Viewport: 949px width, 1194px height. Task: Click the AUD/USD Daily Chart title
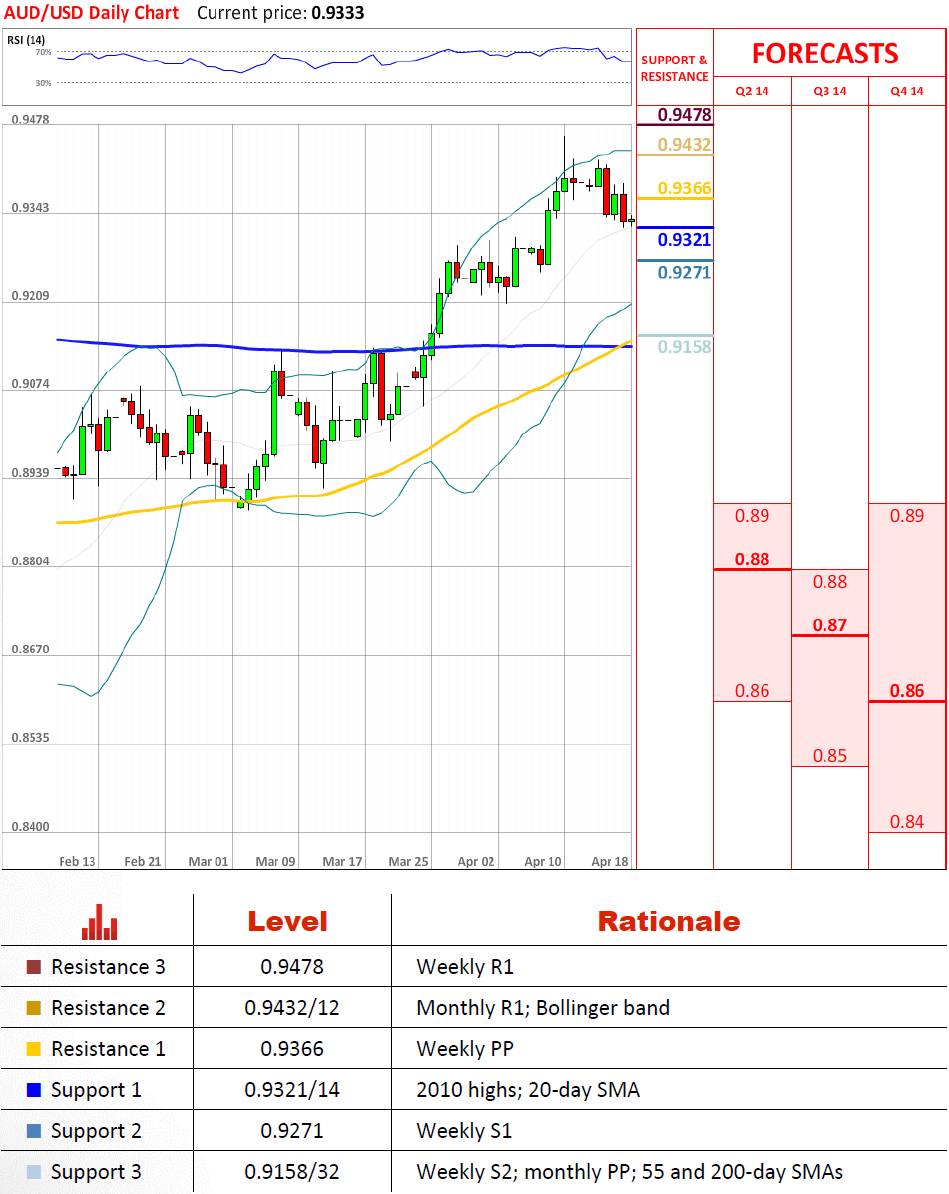[92, 13]
